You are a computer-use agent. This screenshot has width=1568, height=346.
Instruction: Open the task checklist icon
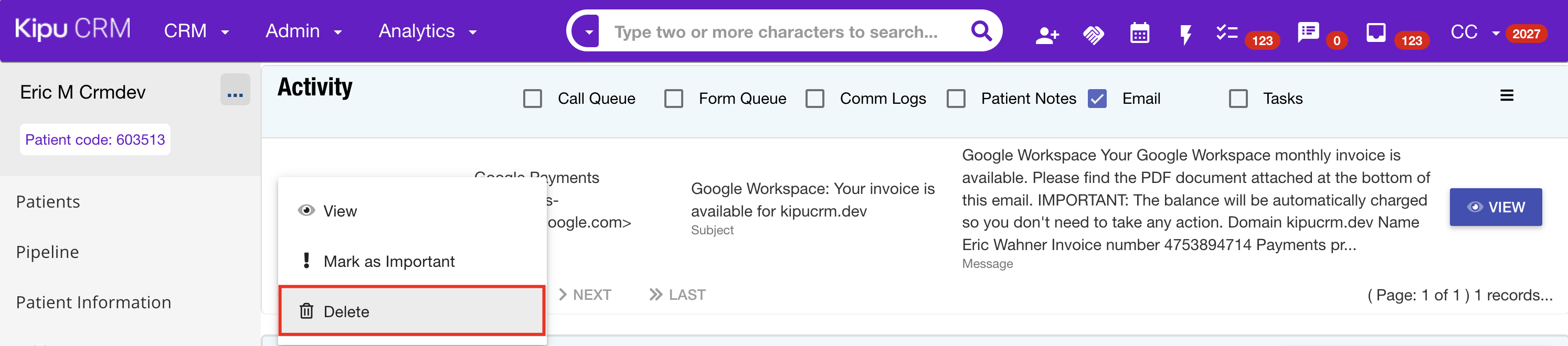click(1226, 32)
